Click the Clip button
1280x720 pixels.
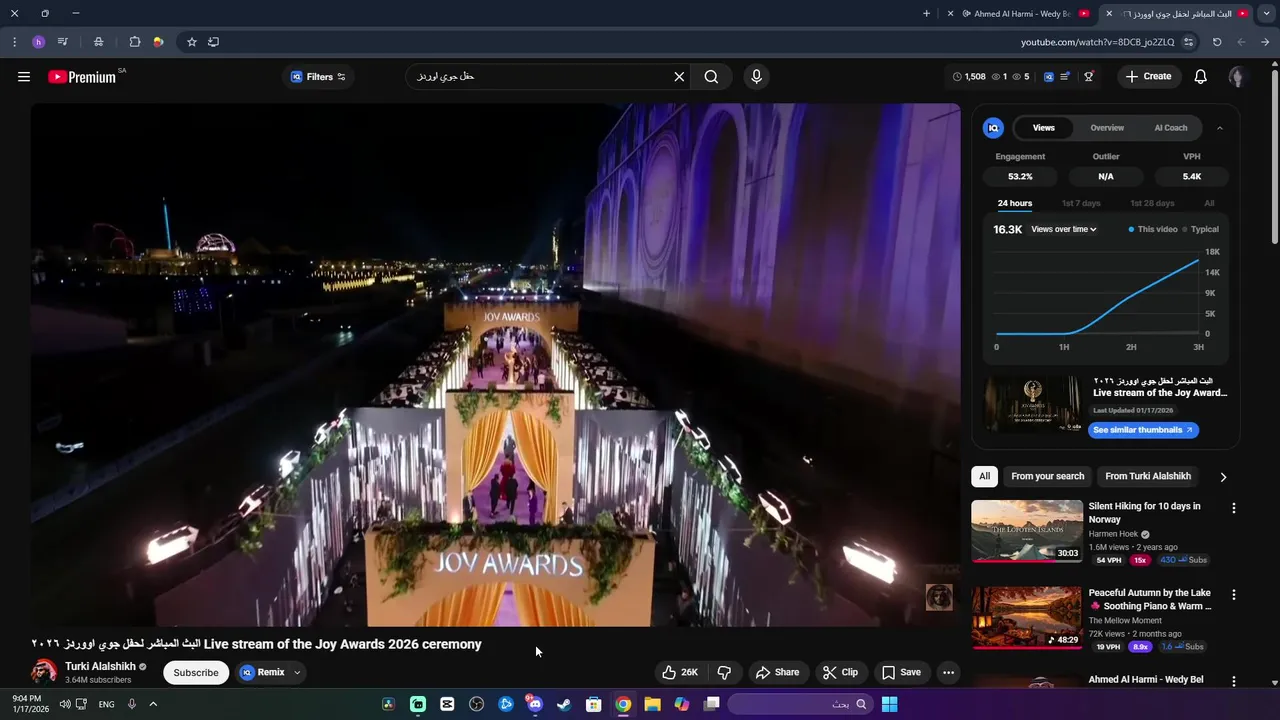point(840,672)
